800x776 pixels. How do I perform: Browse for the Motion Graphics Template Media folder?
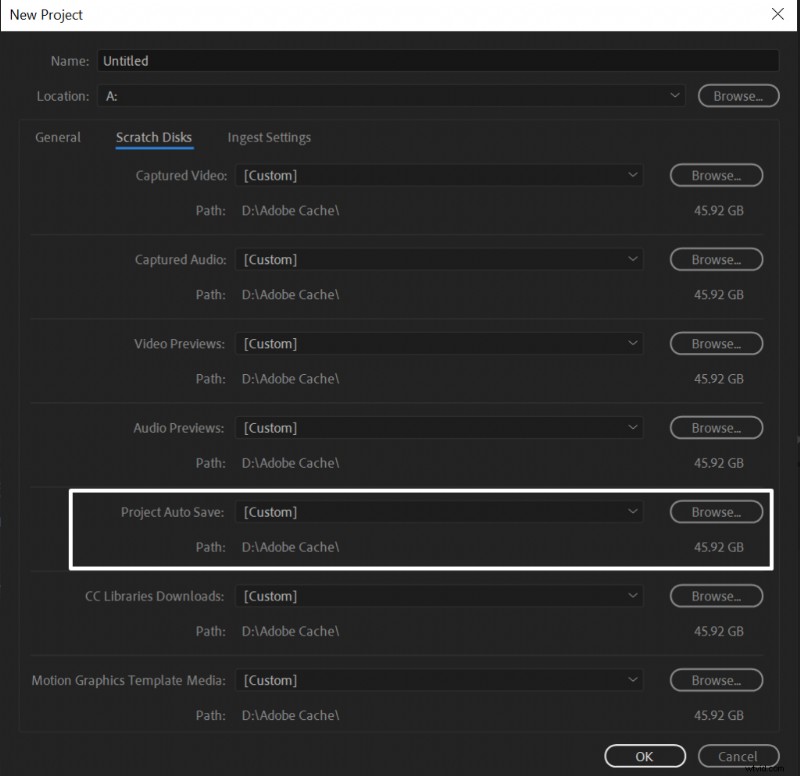point(715,680)
